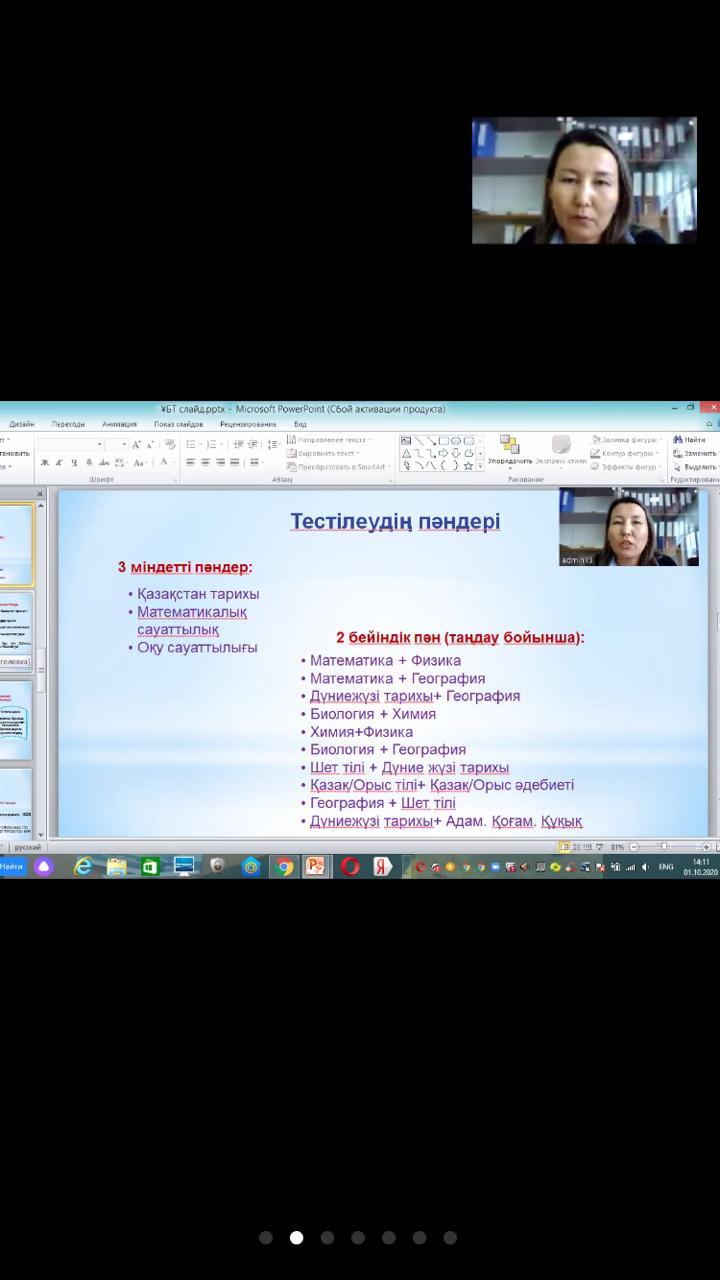Image resolution: width=720 pixels, height=1280 pixels.
Task: Expand Контур фигуры shape outline dropdown
Action: pos(625,453)
